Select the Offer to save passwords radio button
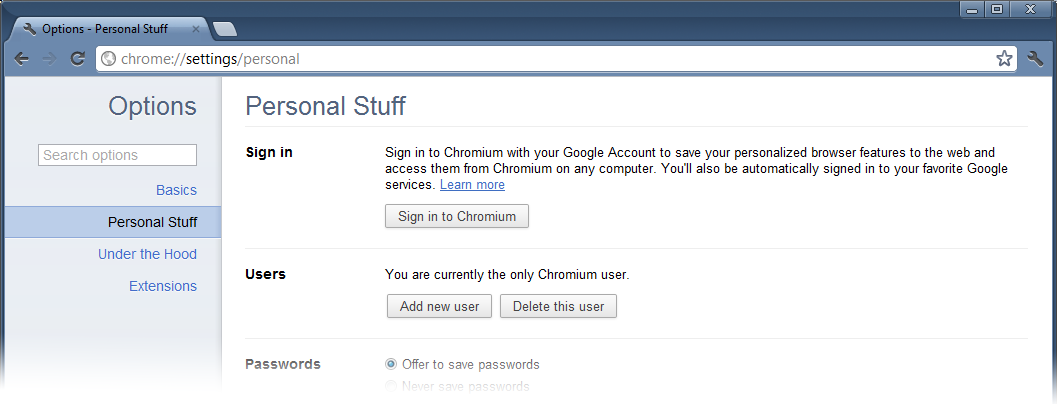 (391, 364)
